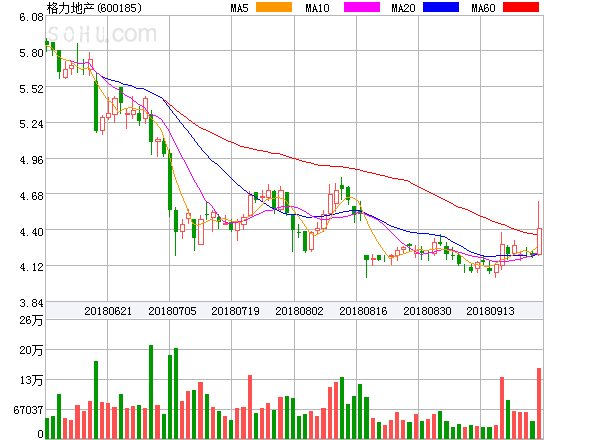The width and height of the screenshot is (600, 440).
Task: Click the 4.40 price axis label
Action: click(x=31, y=232)
